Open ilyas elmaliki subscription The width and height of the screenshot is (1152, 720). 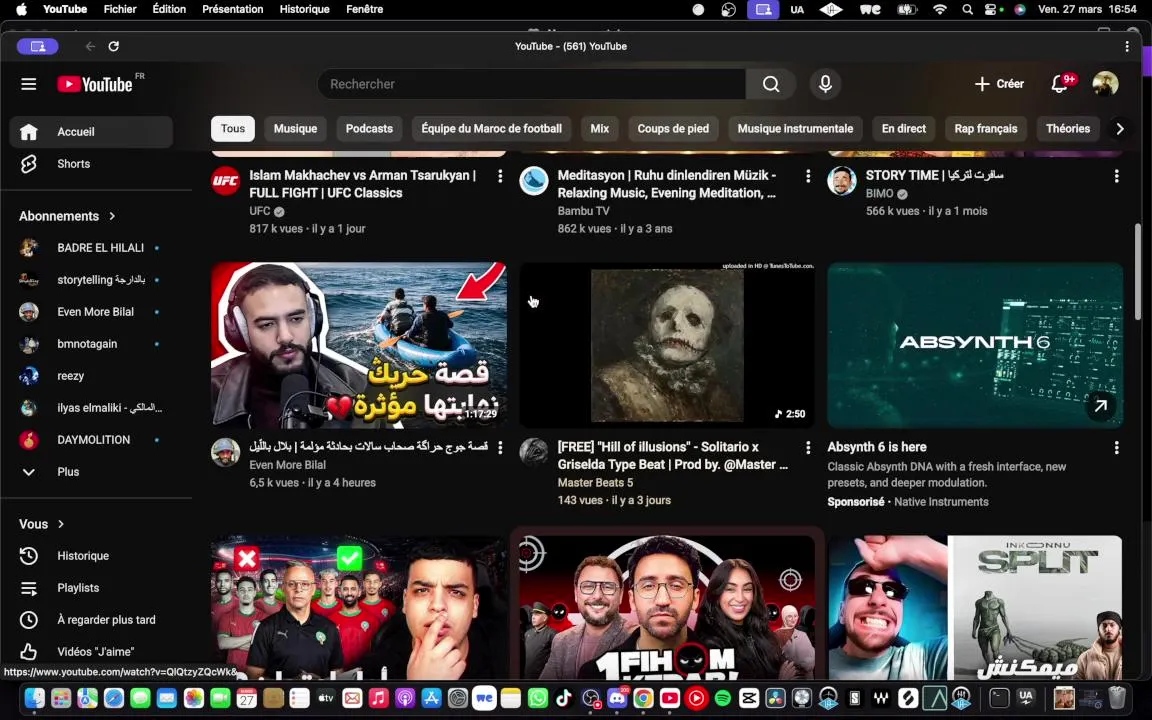pos(91,408)
